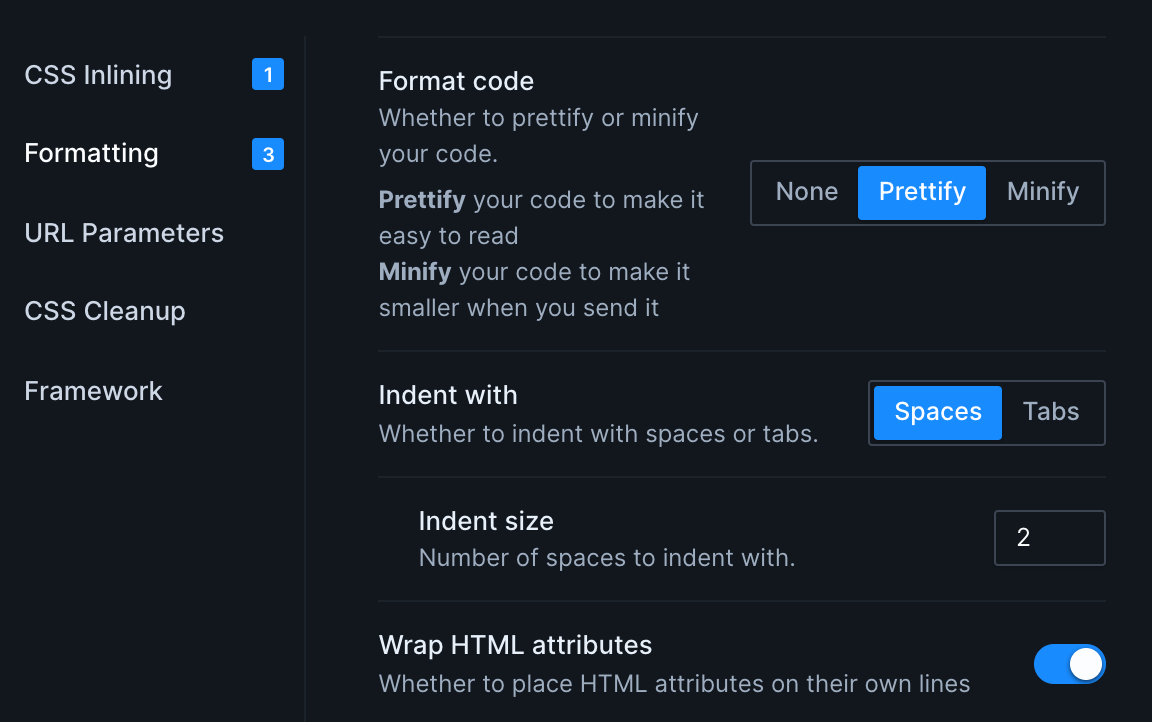Image resolution: width=1152 pixels, height=722 pixels.
Task: Open the CSS Inlining settings section
Action: click(x=98, y=75)
